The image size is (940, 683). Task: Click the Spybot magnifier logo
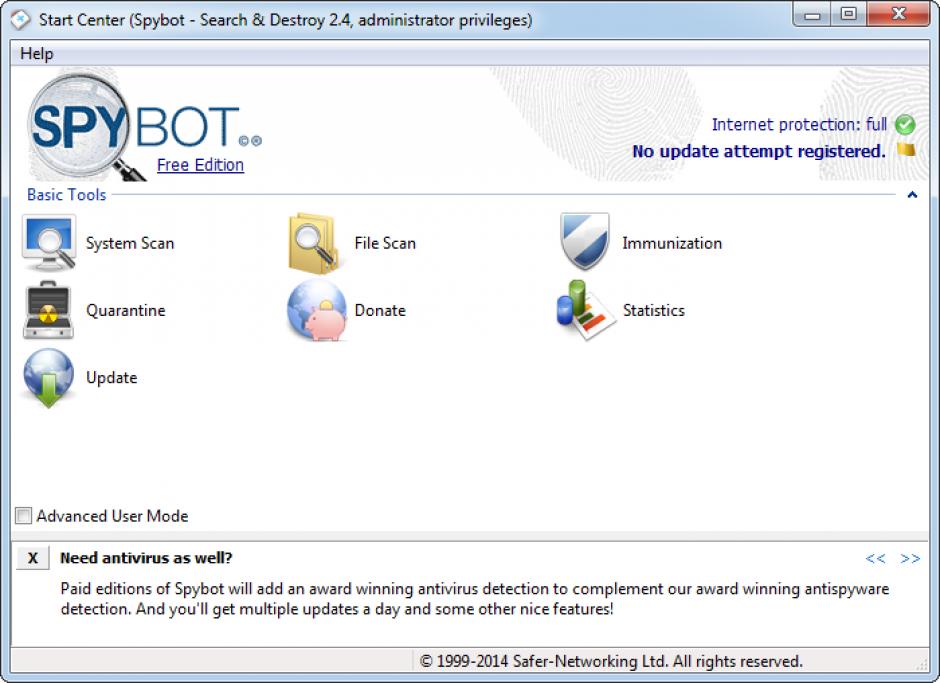click(85, 125)
